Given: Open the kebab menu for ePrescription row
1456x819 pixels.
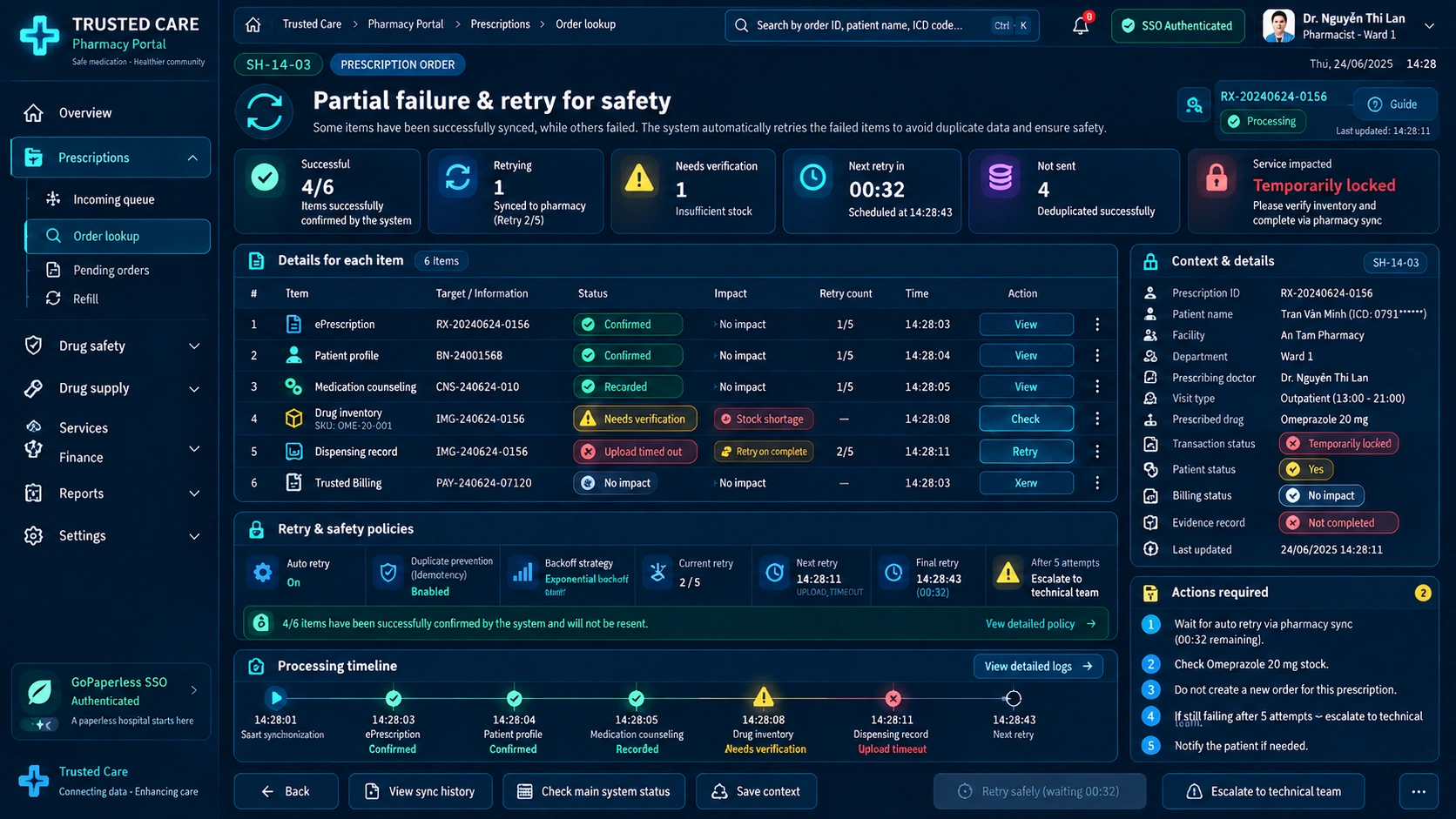Looking at the screenshot, I should coord(1097,325).
